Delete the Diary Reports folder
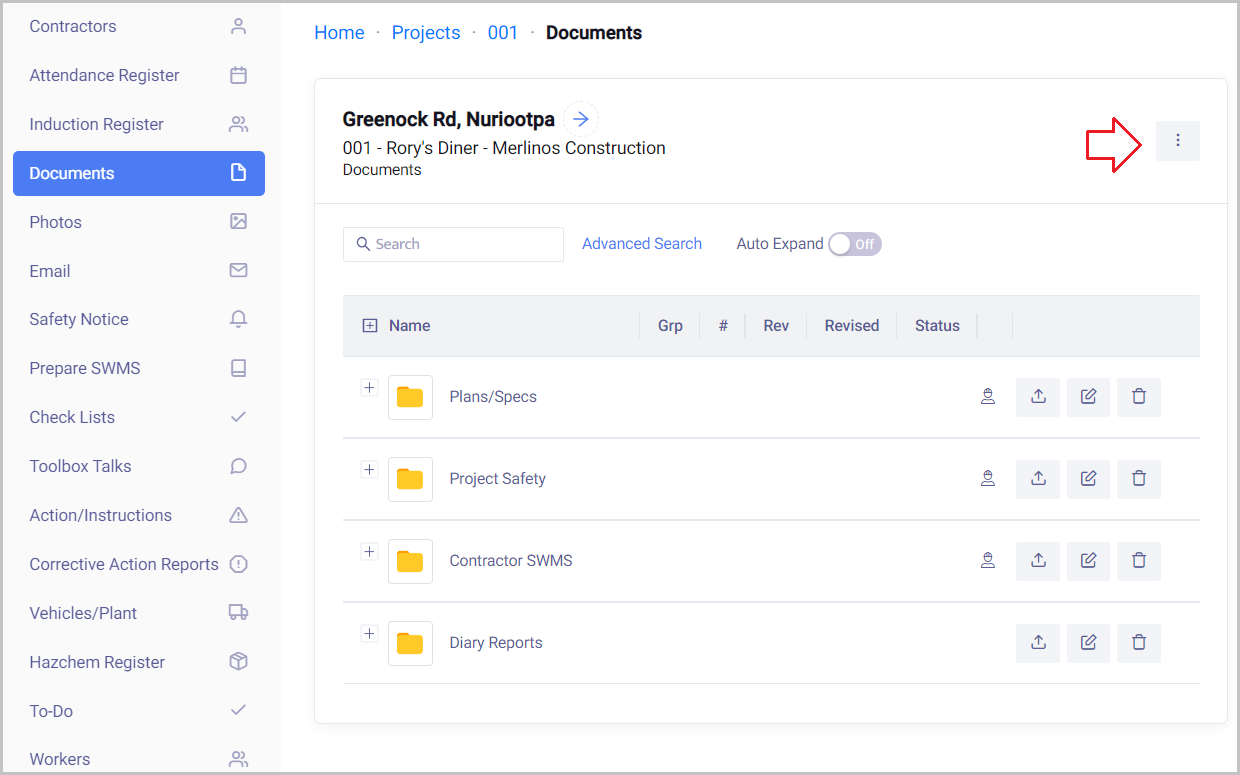Screen dimensions: 1240x775 1138,643
